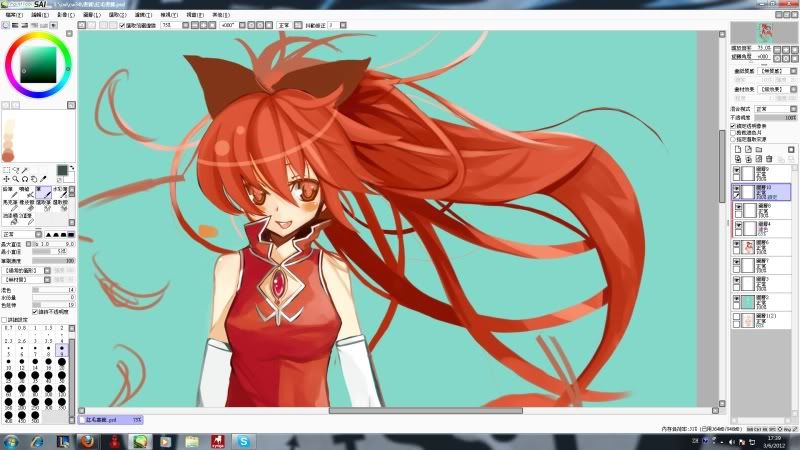The height and width of the screenshot is (450, 800).
Task: Open the paper texture (畫紙質感) dropdown
Action: (x=775, y=72)
